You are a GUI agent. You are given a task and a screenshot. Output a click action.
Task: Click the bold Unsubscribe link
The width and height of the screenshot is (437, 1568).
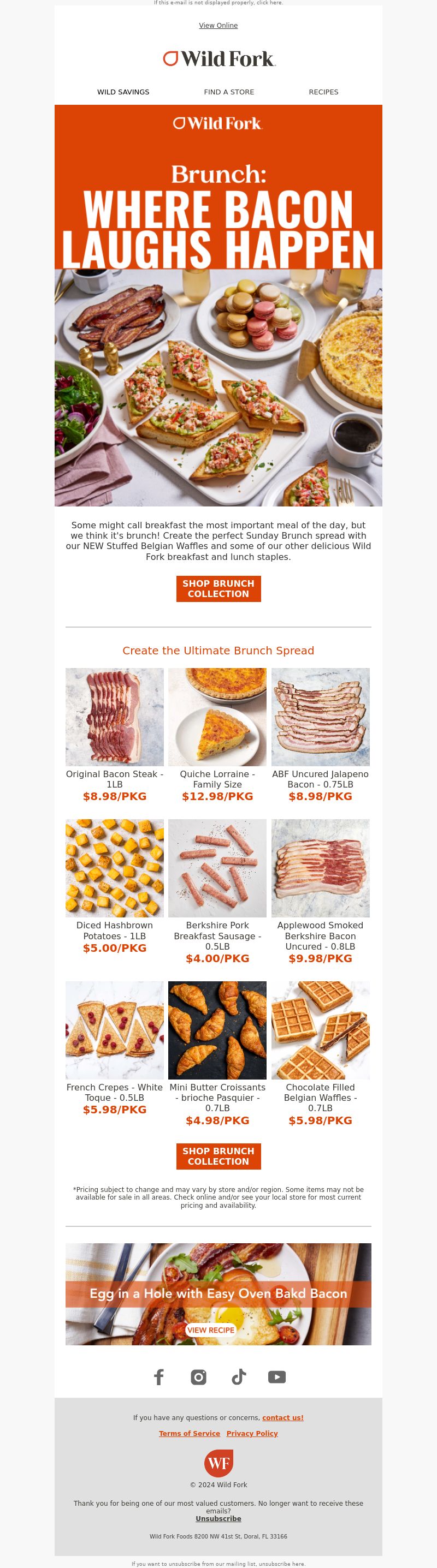pos(218,1519)
